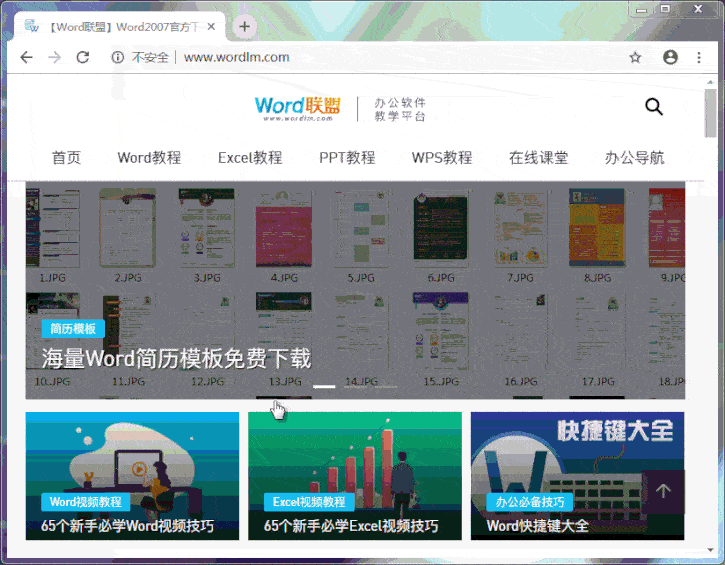Click the 办公必备技巧 tag label
Image resolution: width=725 pixels, height=565 pixels.
tap(529, 502)
